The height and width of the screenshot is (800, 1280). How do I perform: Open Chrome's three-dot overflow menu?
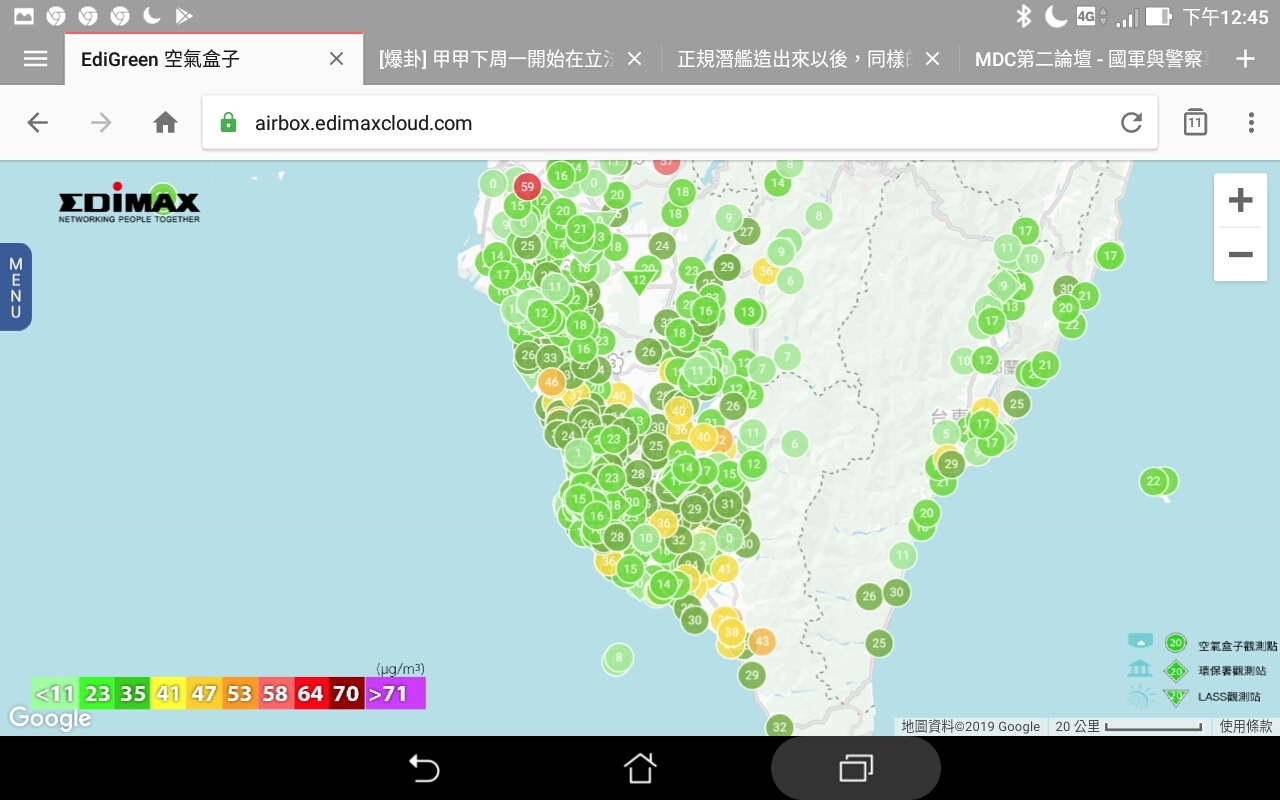1251,123
